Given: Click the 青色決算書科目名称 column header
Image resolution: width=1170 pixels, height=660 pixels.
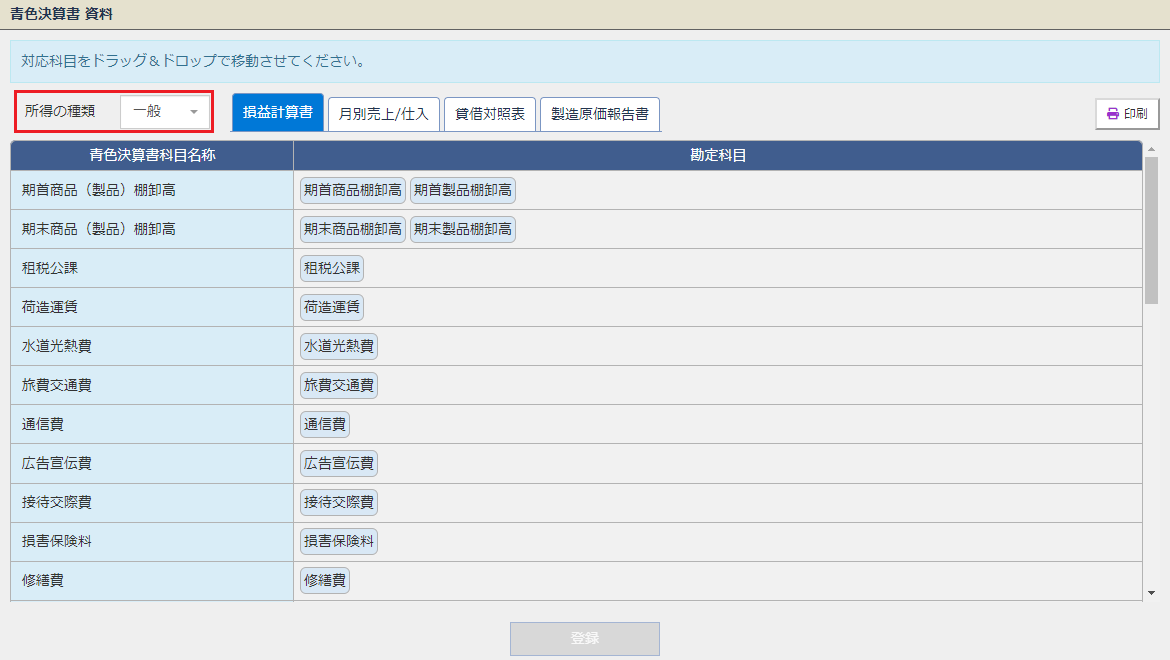Looking at the screenshot, I should click(152, 155).
